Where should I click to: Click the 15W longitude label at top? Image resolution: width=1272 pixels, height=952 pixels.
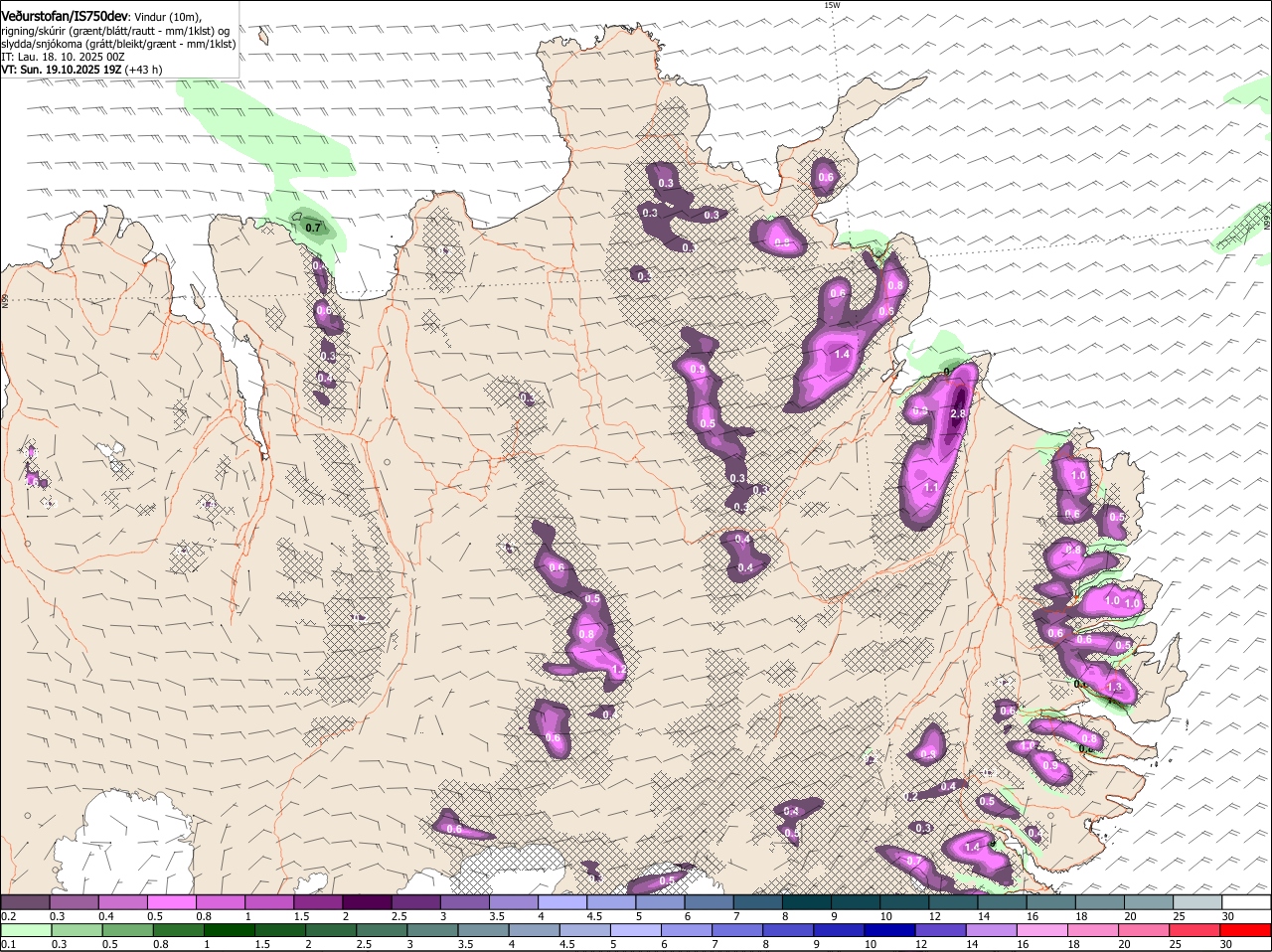pyautogui.click(x=832, y=5)
